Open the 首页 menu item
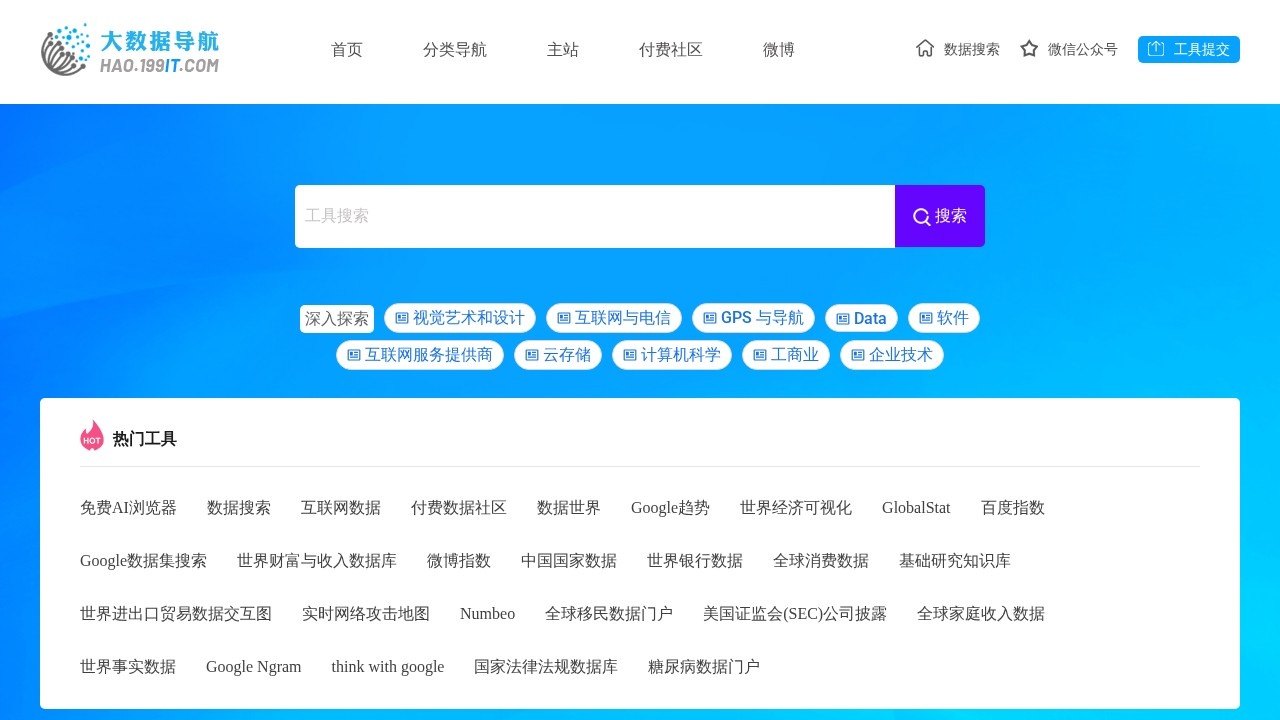 pyautogui.click(x=347, y=50)
